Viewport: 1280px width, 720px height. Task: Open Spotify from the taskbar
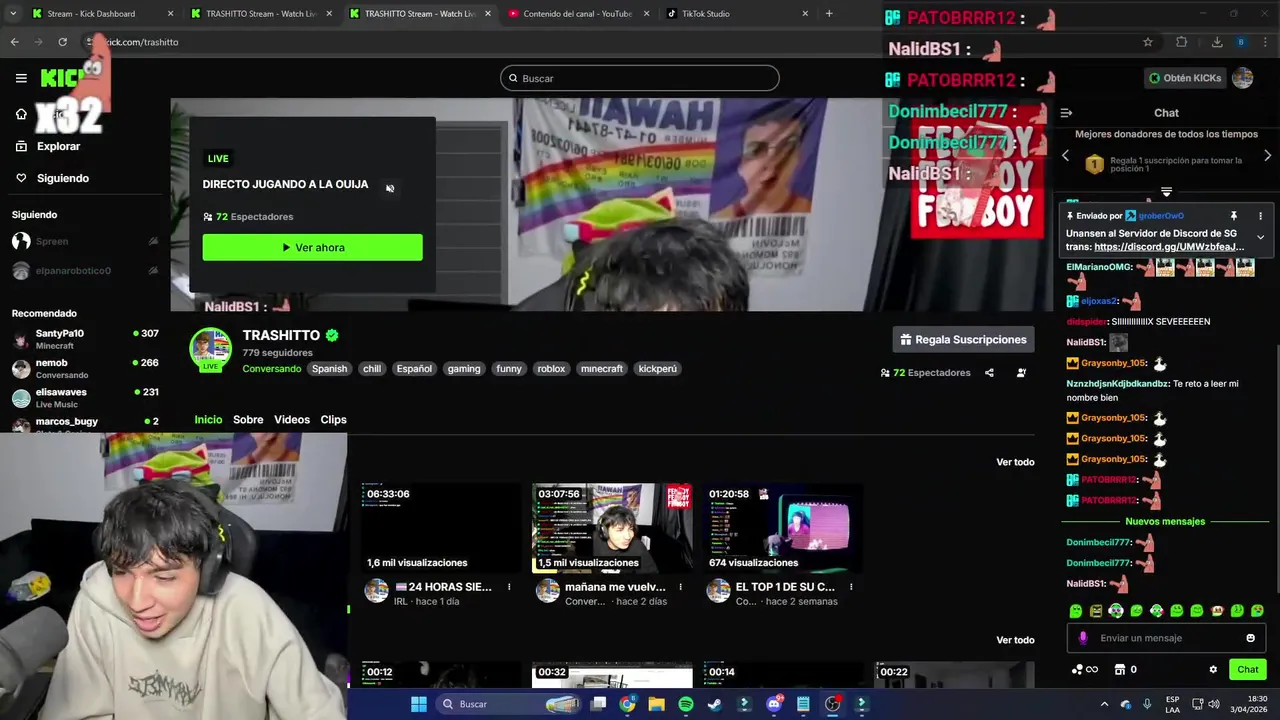click(686, 704)
